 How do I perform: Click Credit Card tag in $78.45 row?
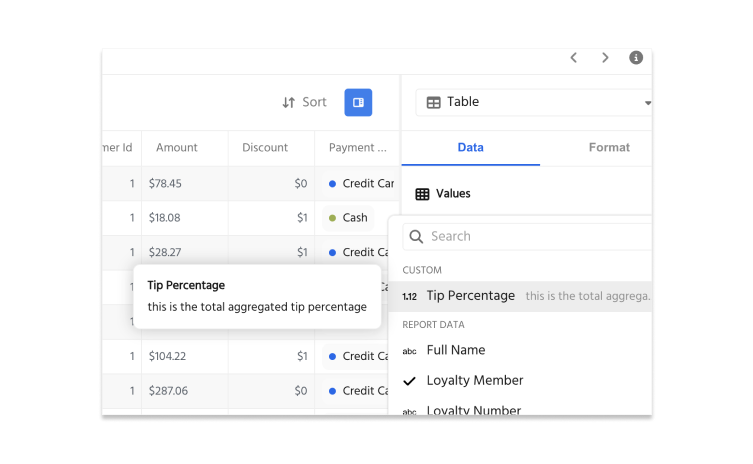pyautogui.click(x=361, y=183)
